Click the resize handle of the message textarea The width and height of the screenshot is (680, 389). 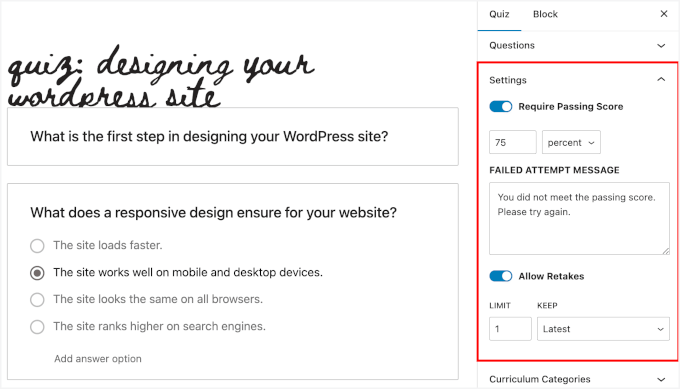(666, 251)
